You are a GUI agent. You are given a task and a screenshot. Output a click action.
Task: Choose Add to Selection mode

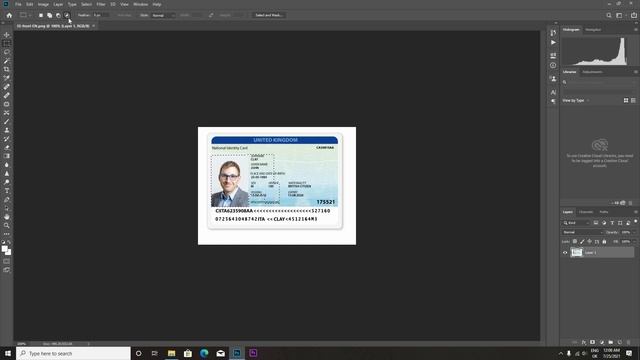click(x=49, y=15)
